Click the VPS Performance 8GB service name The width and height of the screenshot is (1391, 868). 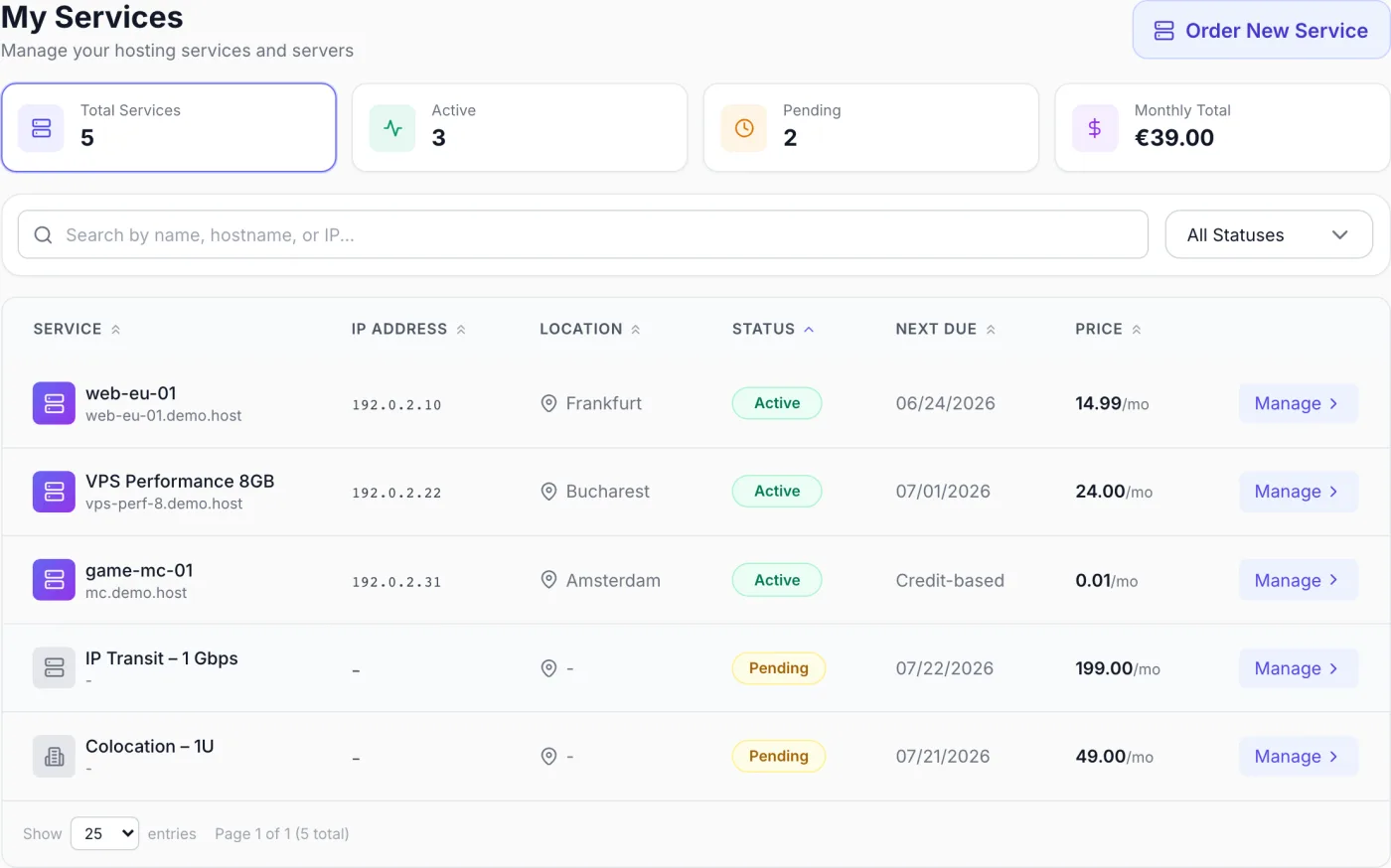click(180, 482)
